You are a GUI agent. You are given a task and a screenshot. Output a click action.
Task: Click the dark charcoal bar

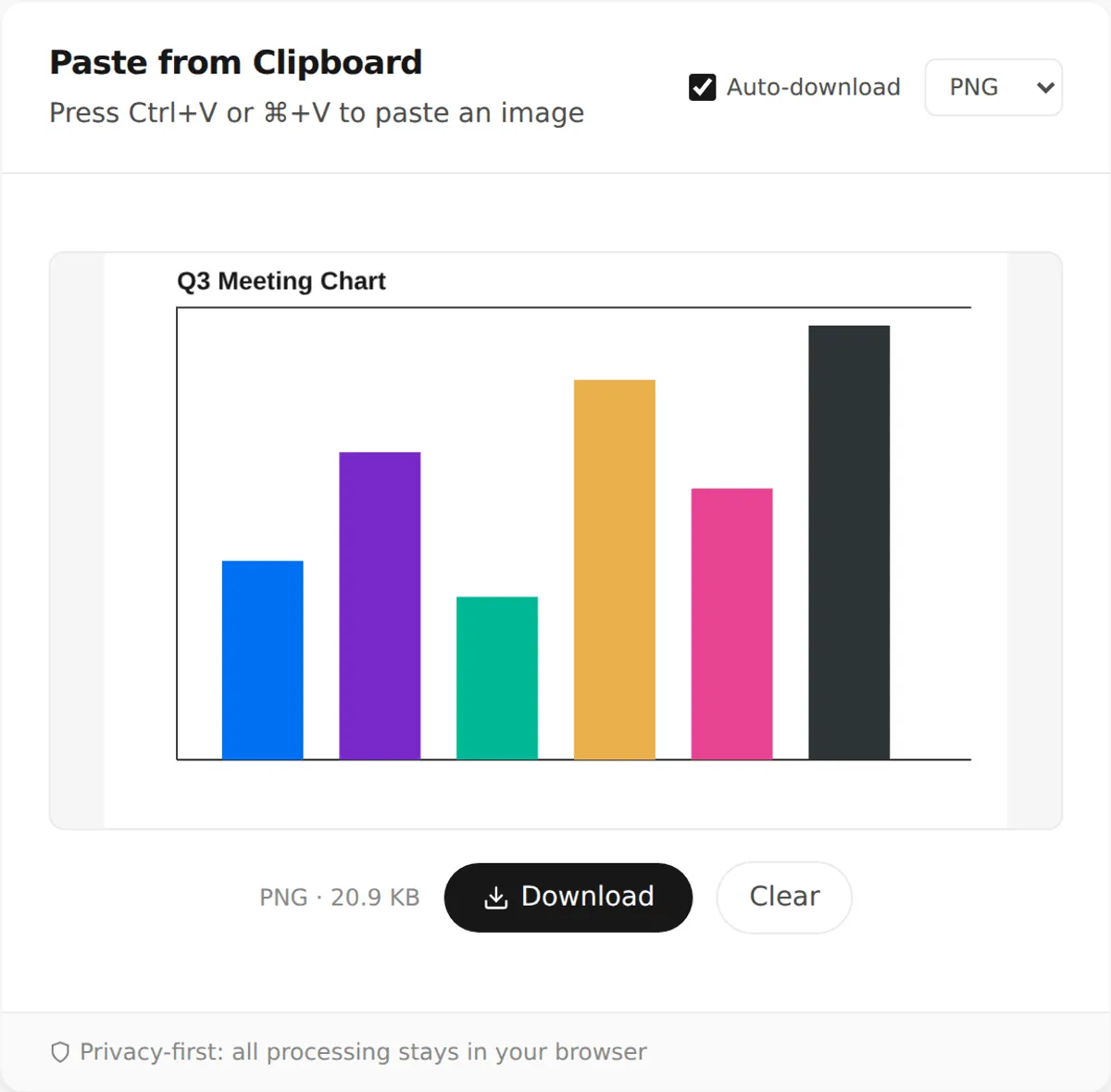pos(849,543)
